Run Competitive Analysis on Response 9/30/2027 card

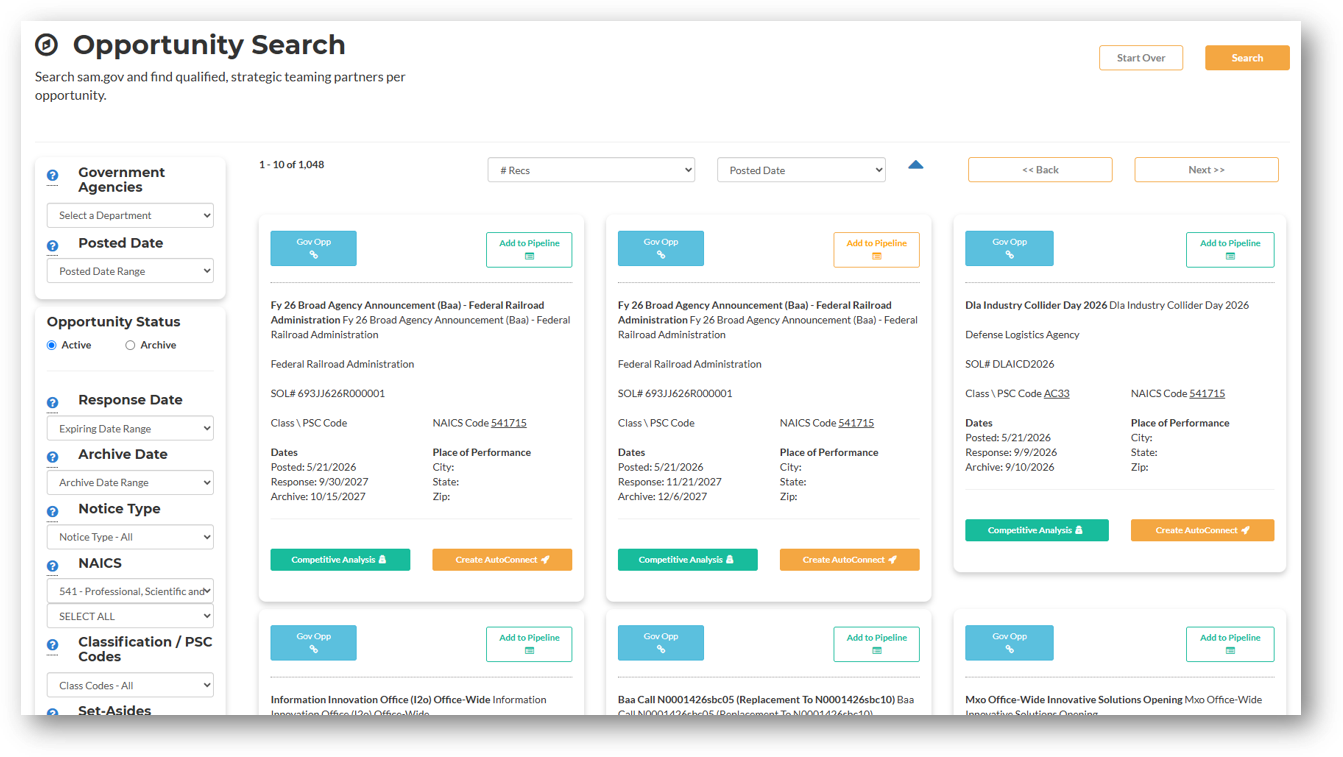point(340,560)
